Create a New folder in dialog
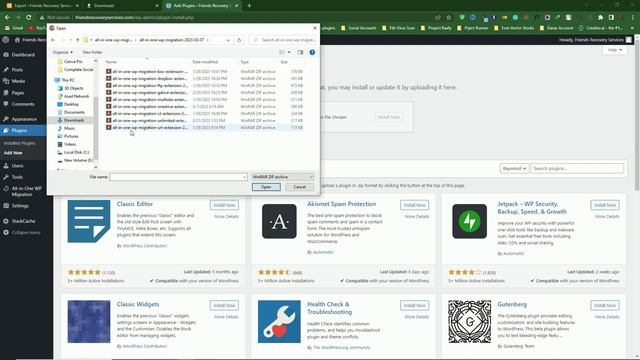 coord(92,52)
